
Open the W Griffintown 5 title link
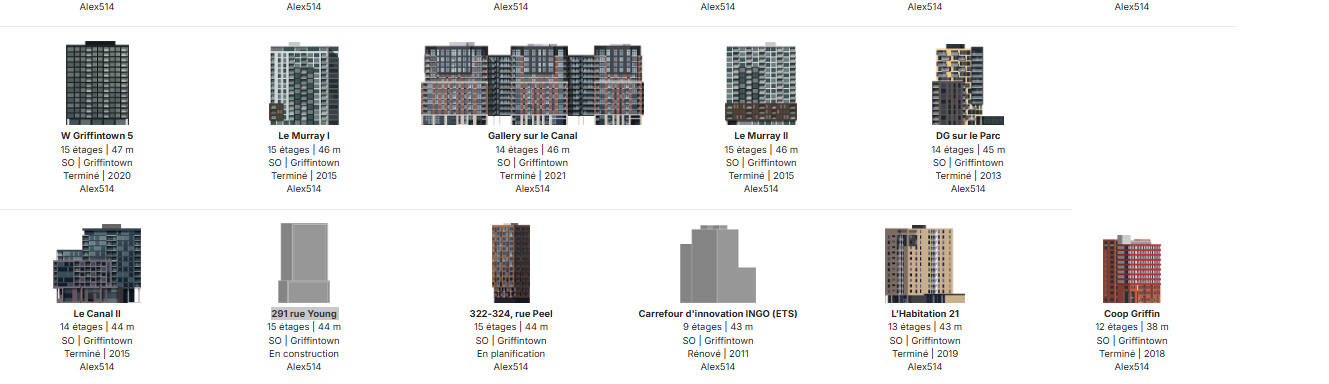[97, 136]
